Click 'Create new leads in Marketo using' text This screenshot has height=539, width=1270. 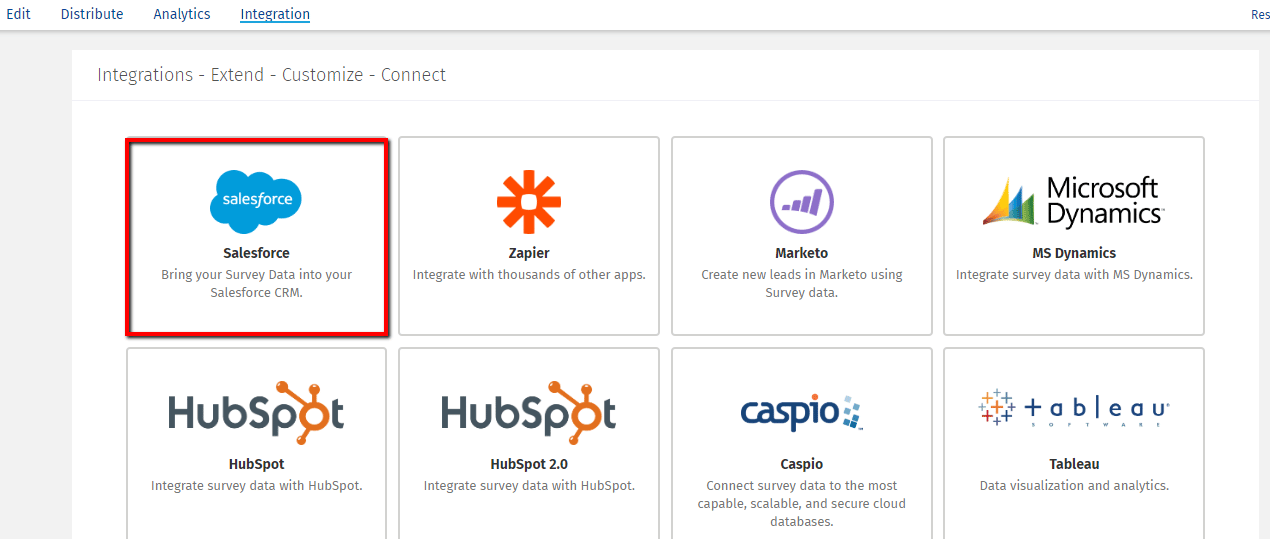[802, 274]
